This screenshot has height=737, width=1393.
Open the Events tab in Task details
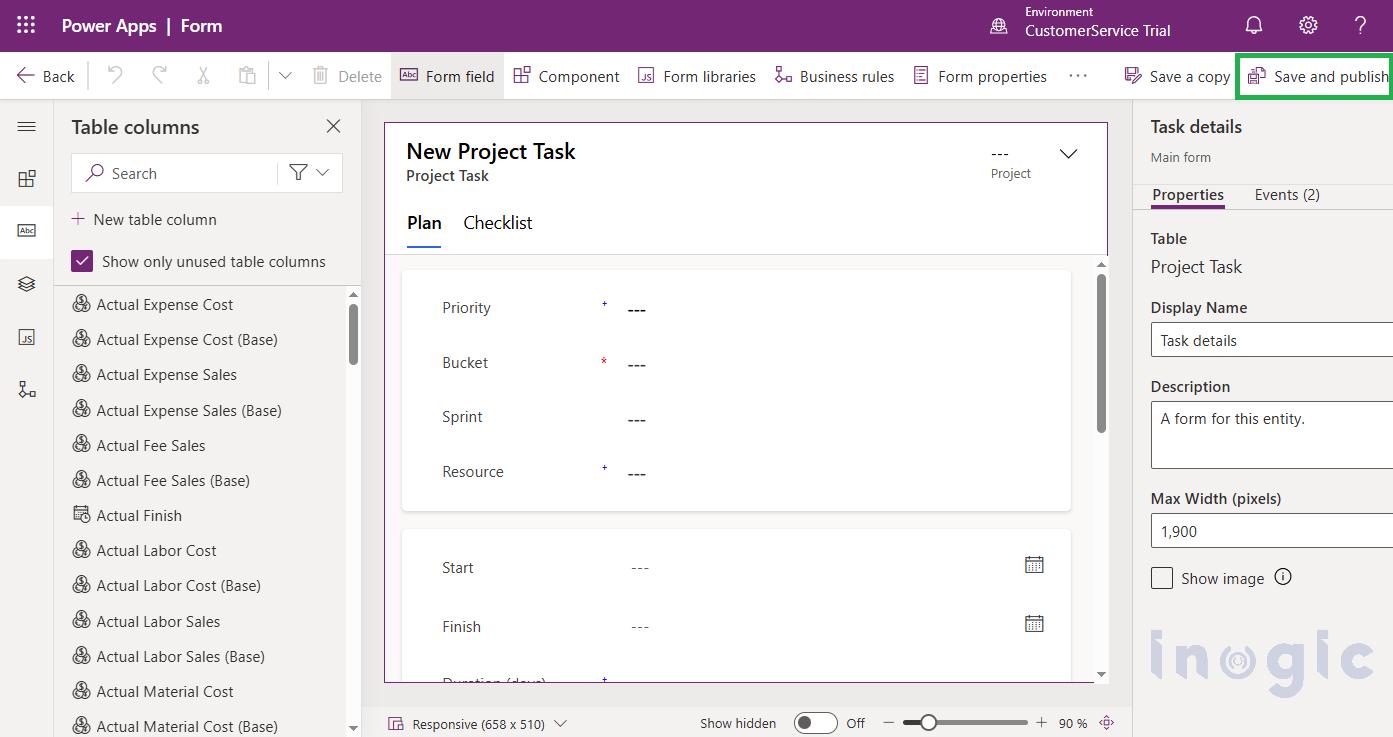1287,195
